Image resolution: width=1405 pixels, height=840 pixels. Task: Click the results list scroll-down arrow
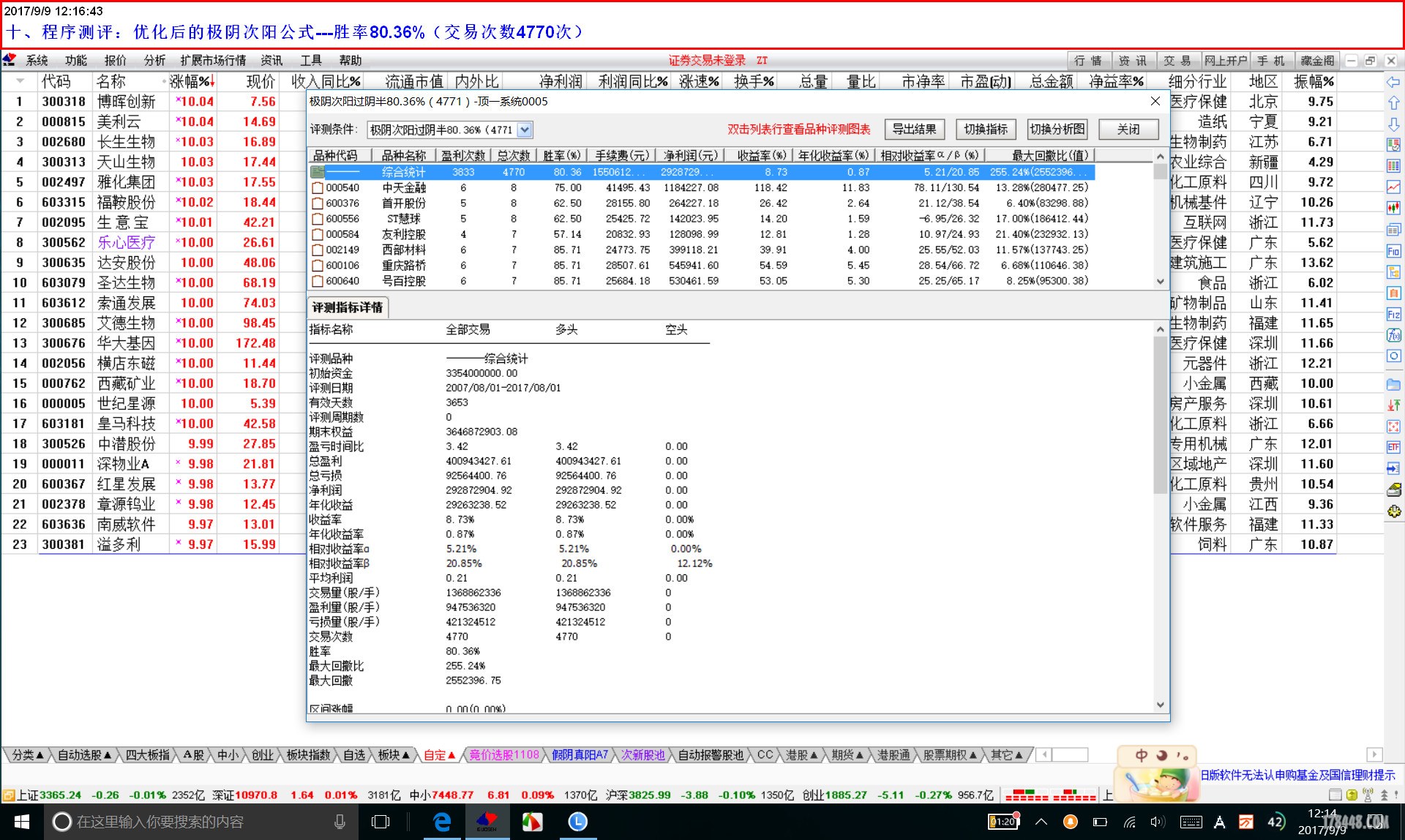pyautogui.click(x=1160, y=281)
